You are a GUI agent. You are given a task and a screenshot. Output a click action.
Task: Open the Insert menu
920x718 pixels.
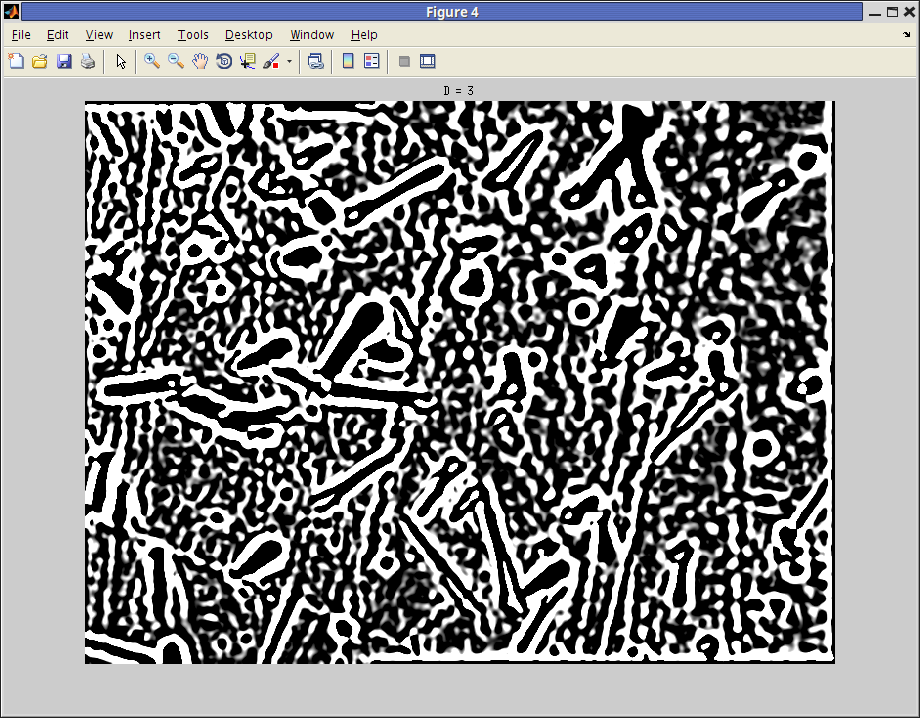[x=144, y=35]
